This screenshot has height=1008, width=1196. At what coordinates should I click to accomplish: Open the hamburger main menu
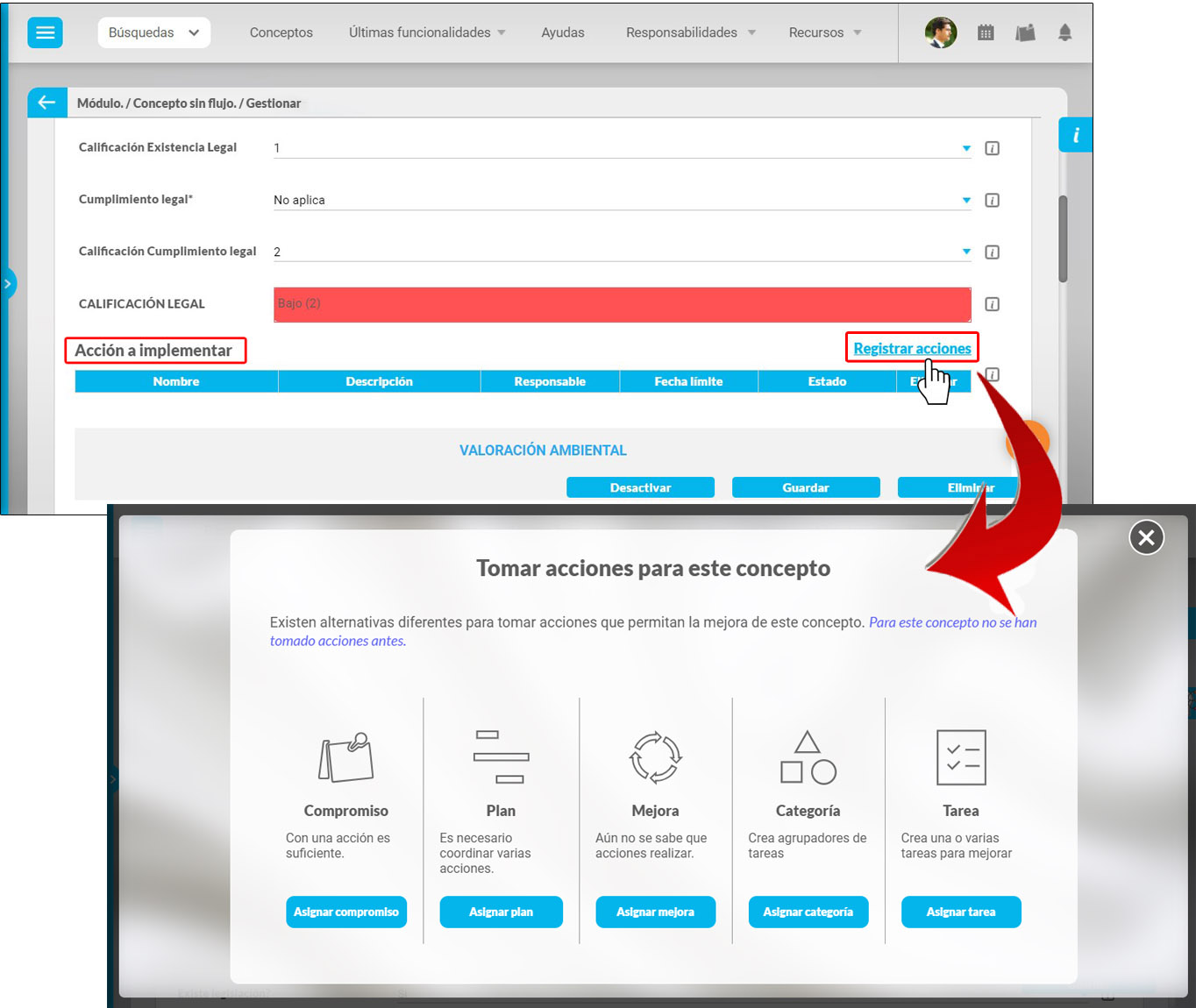click(45, 32)
